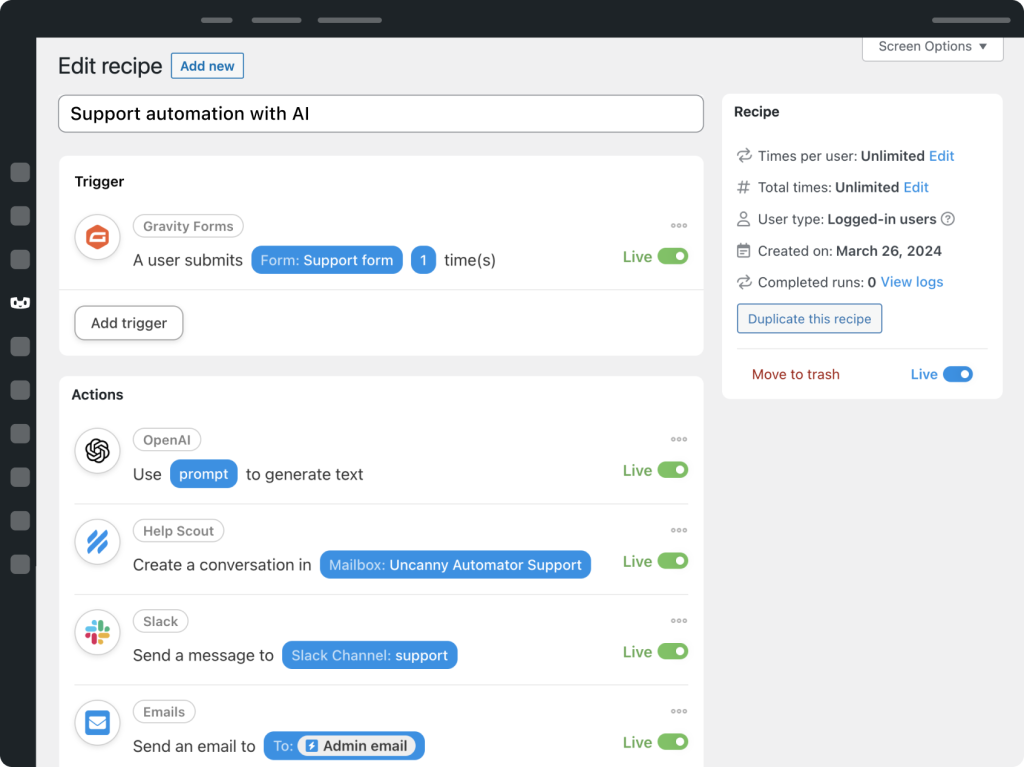Open the Help Scout action options menu
Viewport: 1024px width, 767px height.
point(679,530)
